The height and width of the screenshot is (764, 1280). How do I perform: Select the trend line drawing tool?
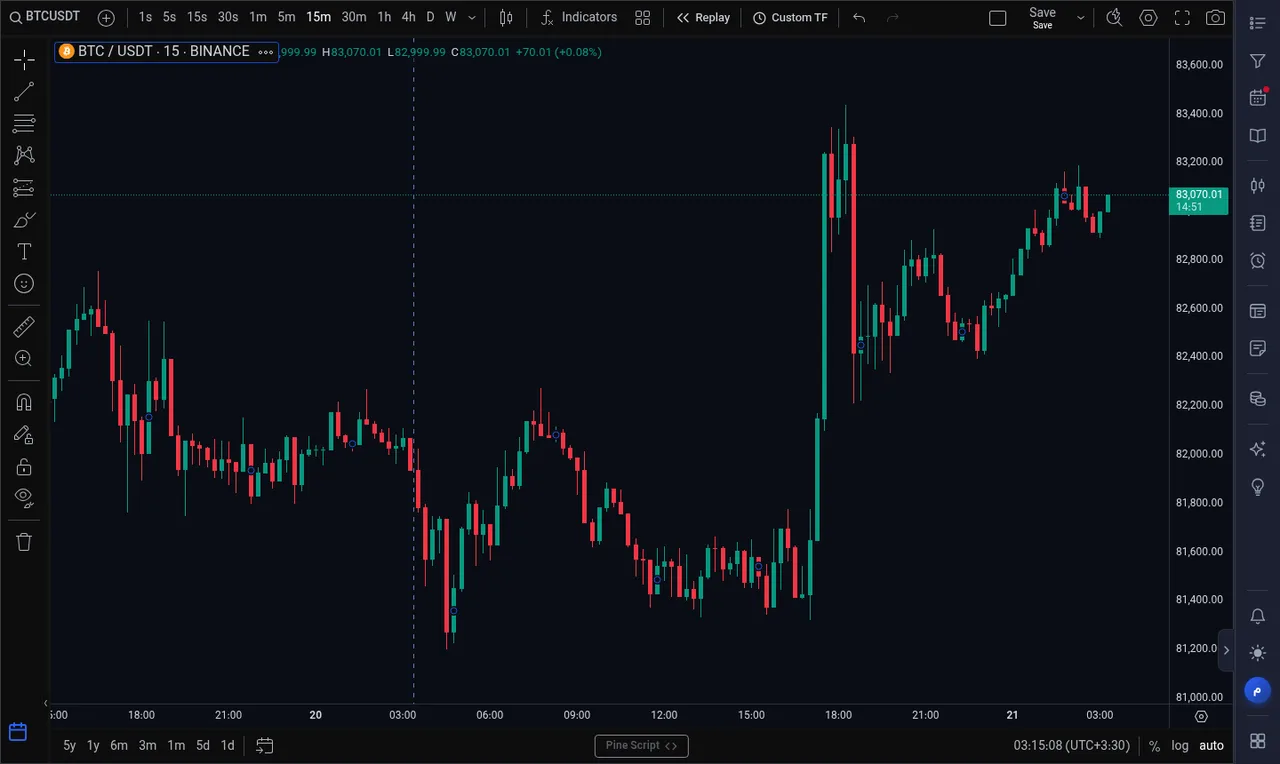pyautogui.click(x=24, y=92)
